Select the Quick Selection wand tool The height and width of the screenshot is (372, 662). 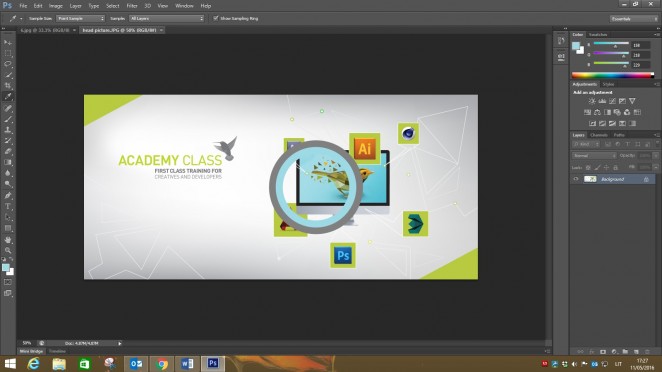8,75
